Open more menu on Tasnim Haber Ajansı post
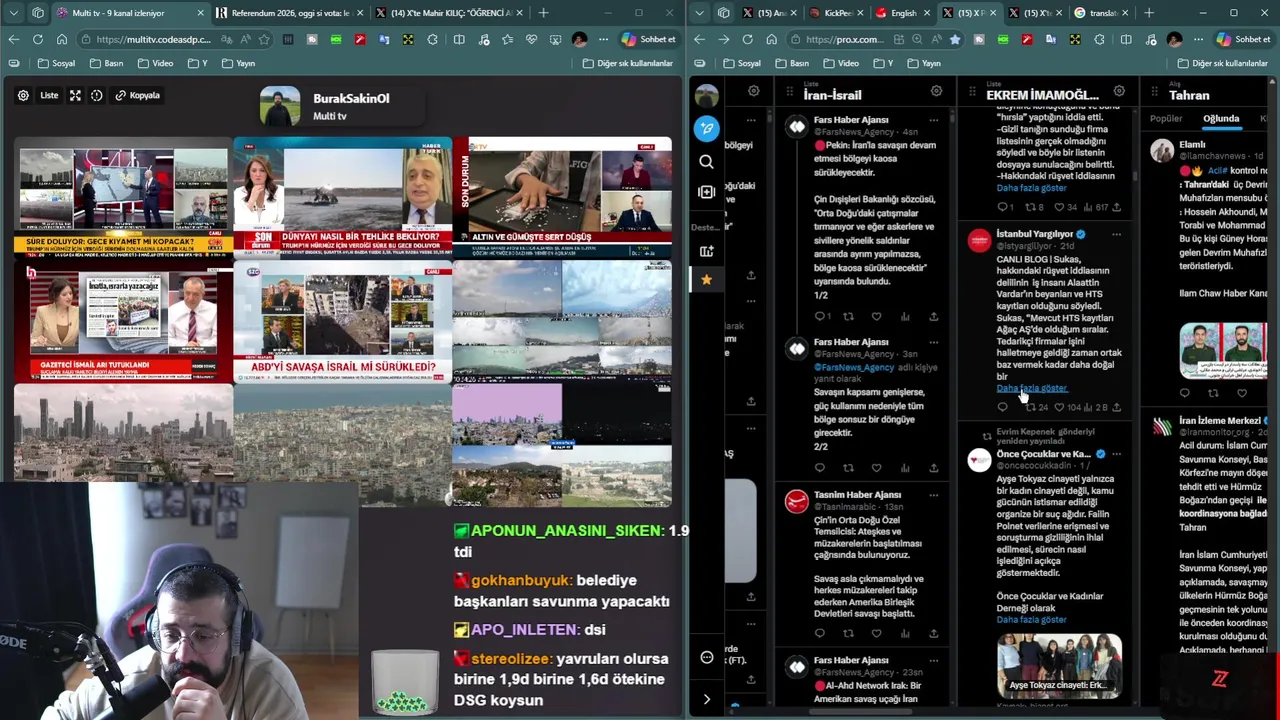This screenshot has height=720, width=1280. coord(933,495)
